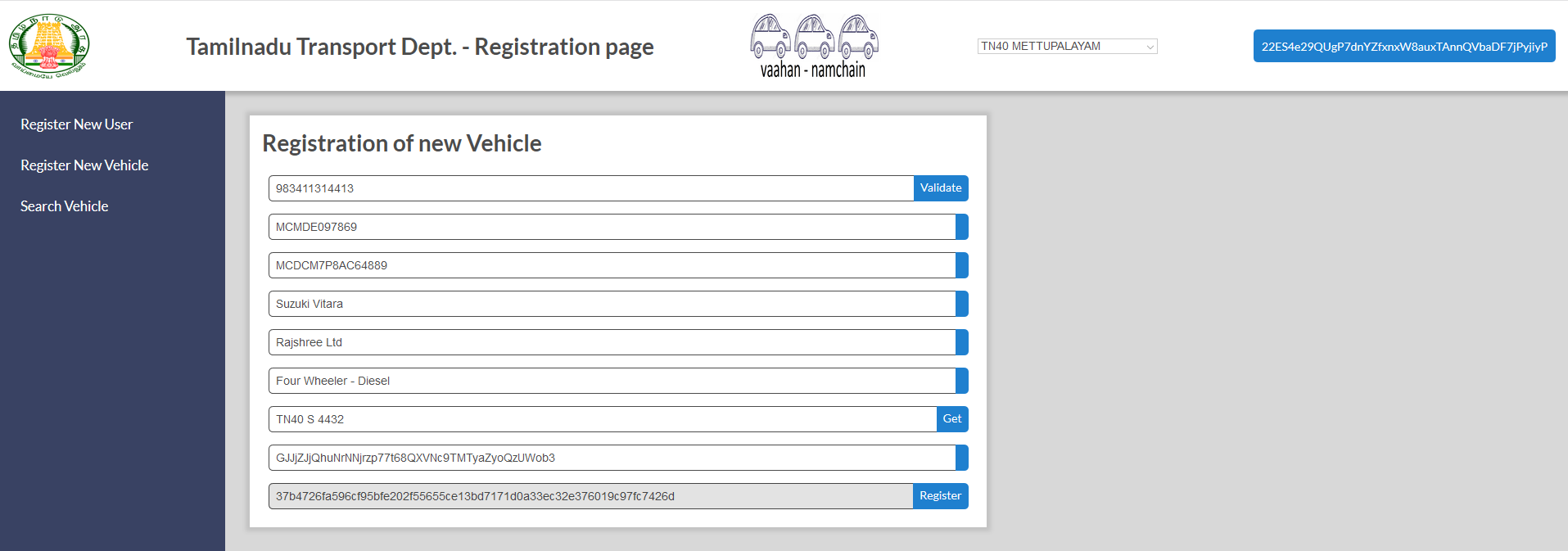Viewport: 1568px width, 551px height.
Task: Open Register New Vehicle page
Action: (x=84, y=165)
